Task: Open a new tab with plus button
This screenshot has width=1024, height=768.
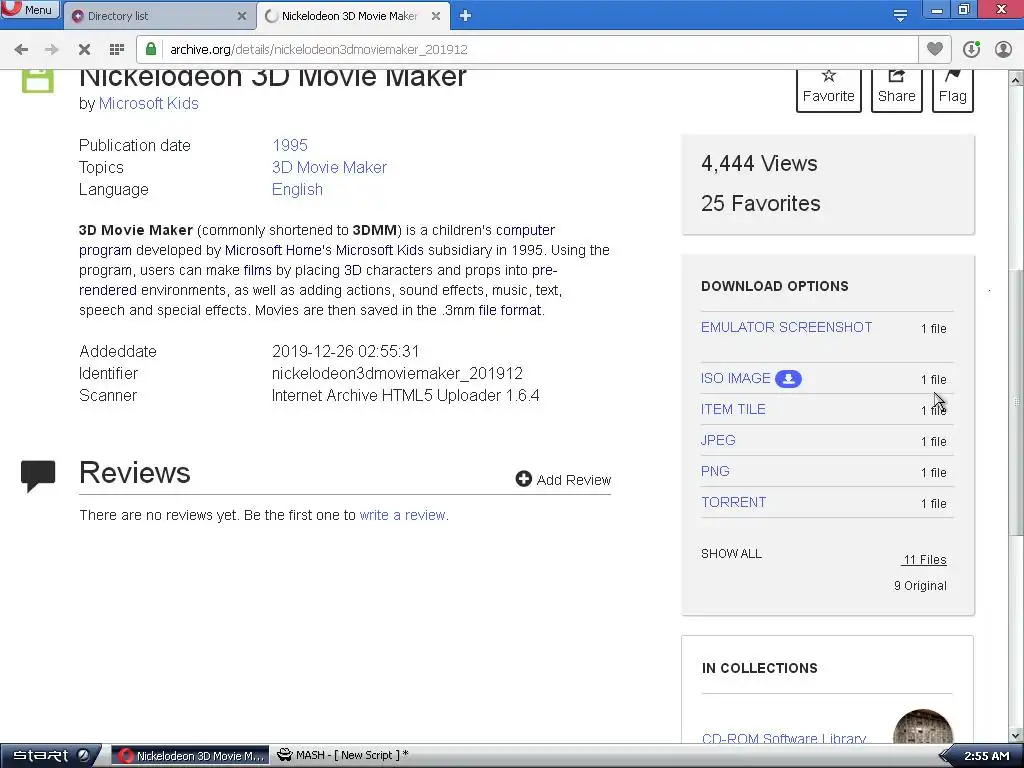Action: [x=465, y=16]
